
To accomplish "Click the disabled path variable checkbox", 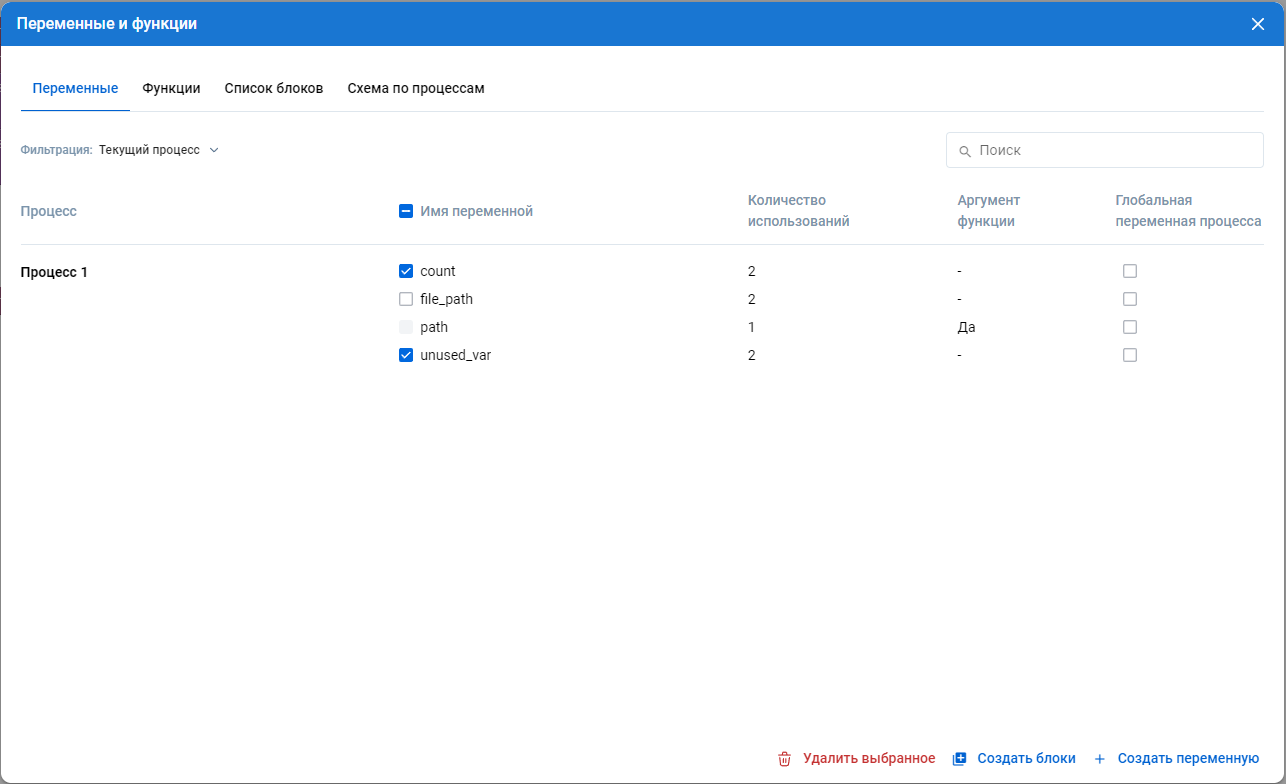I will tap(406, 327).
